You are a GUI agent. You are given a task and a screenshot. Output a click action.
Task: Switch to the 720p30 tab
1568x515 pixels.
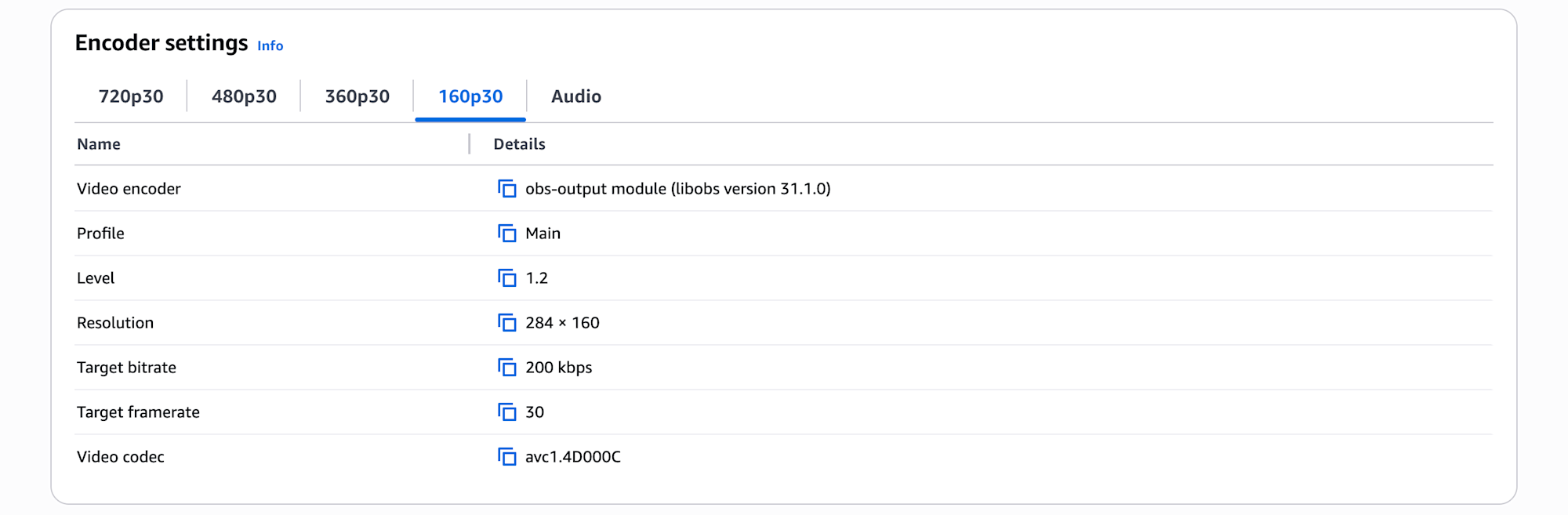click(x=131, y=96)
